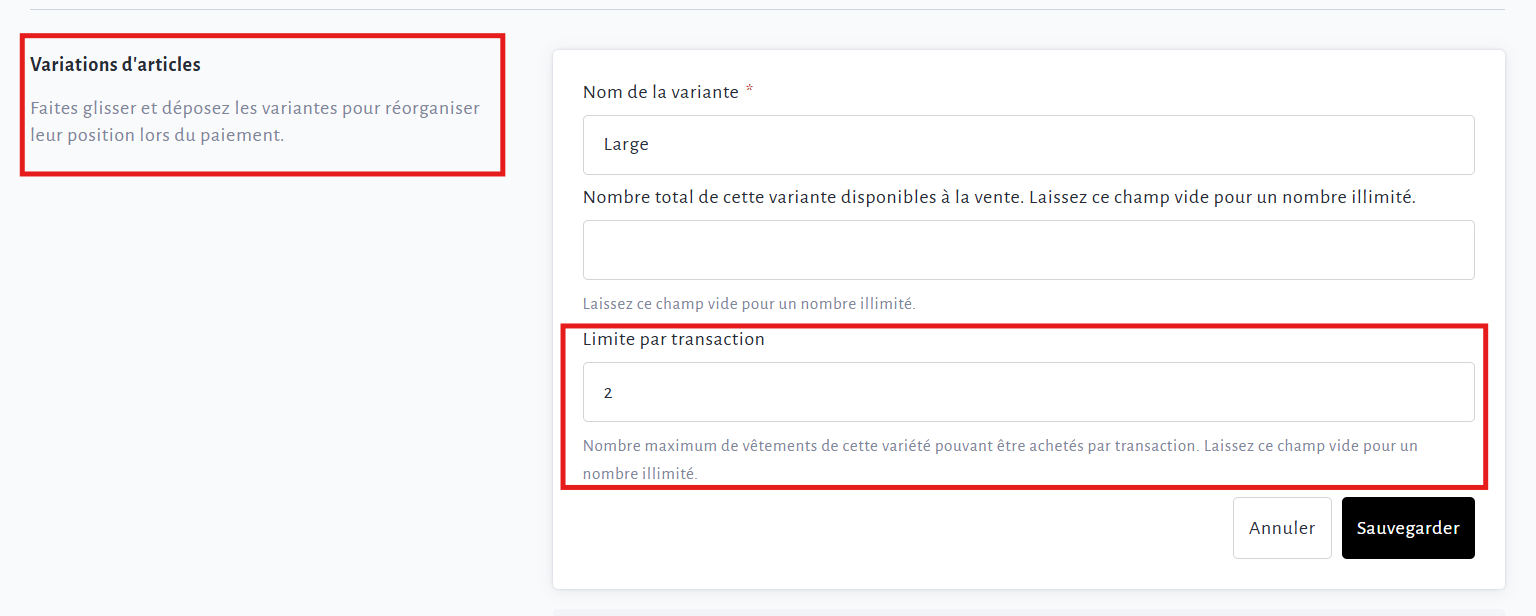
Task: Click the partially visible card below form
Action: pyautogui.click(x=1028, y=611)
